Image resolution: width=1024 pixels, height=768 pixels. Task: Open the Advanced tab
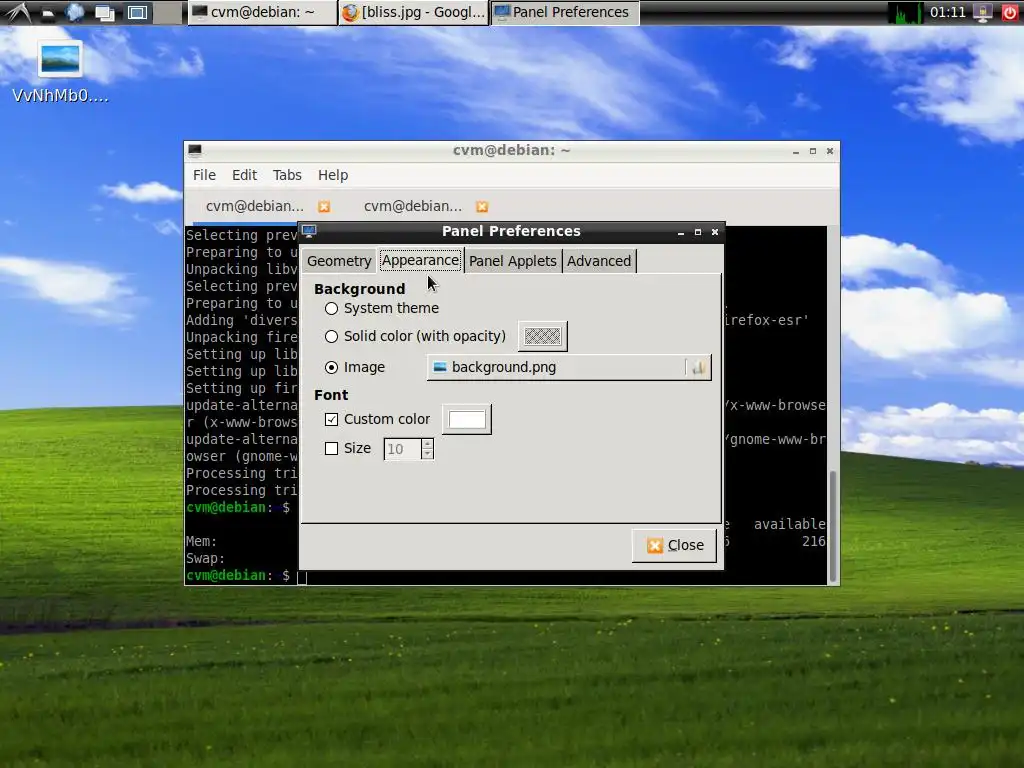click(x=599, y=261)
